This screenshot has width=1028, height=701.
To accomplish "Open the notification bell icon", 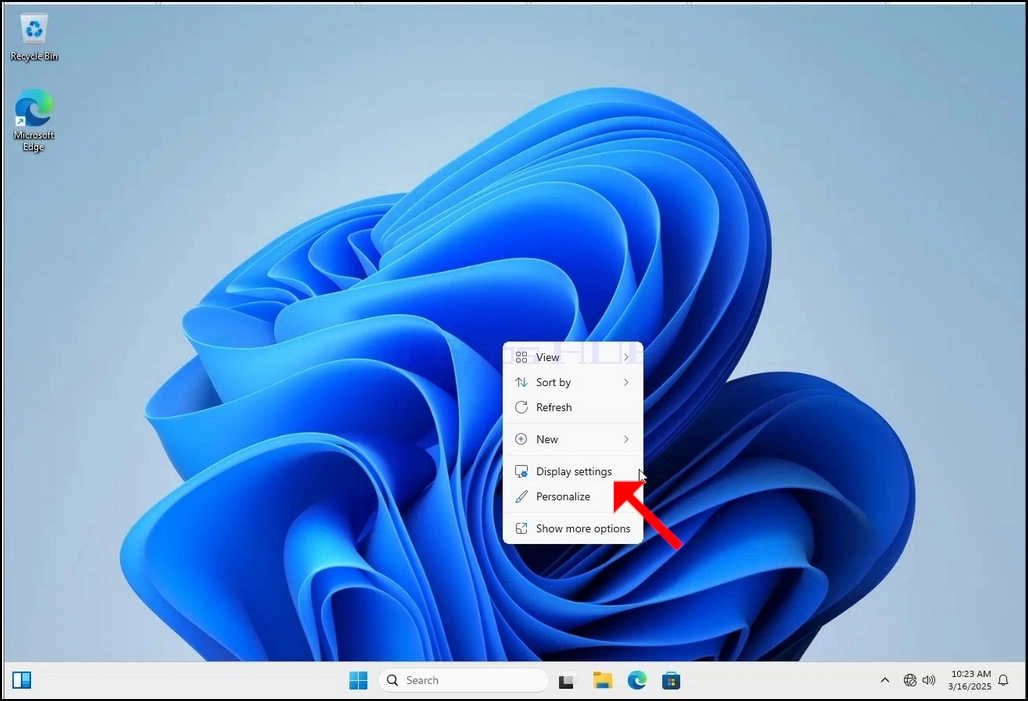I will tap(1003, 681).
